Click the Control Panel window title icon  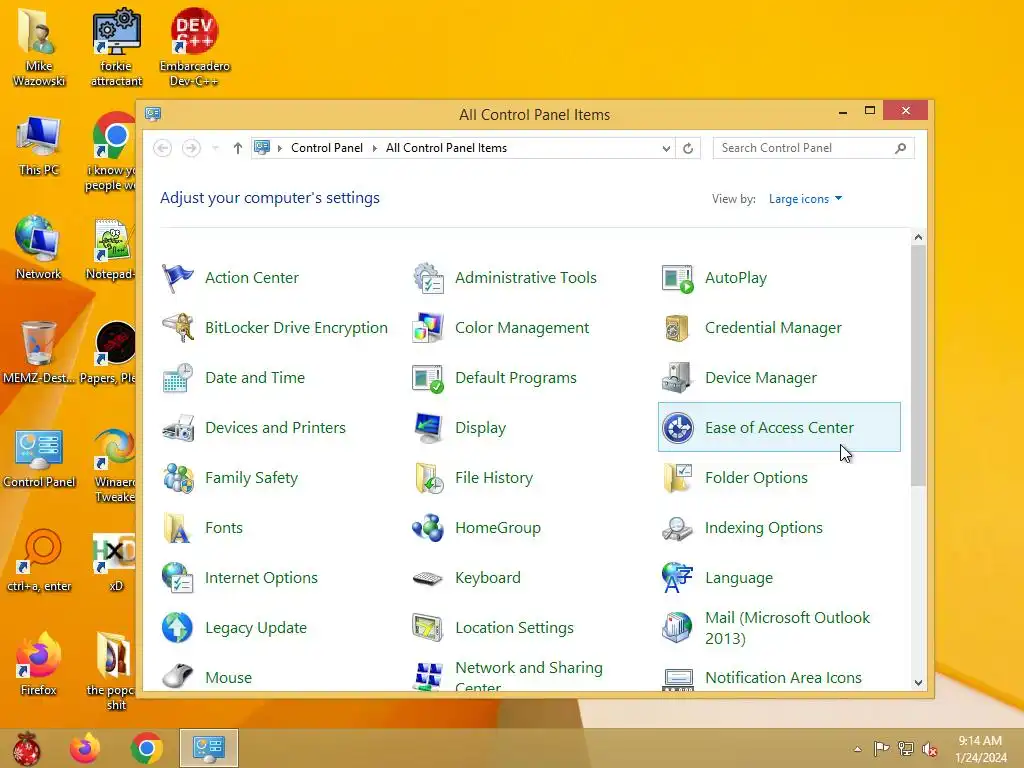(153, 114)
